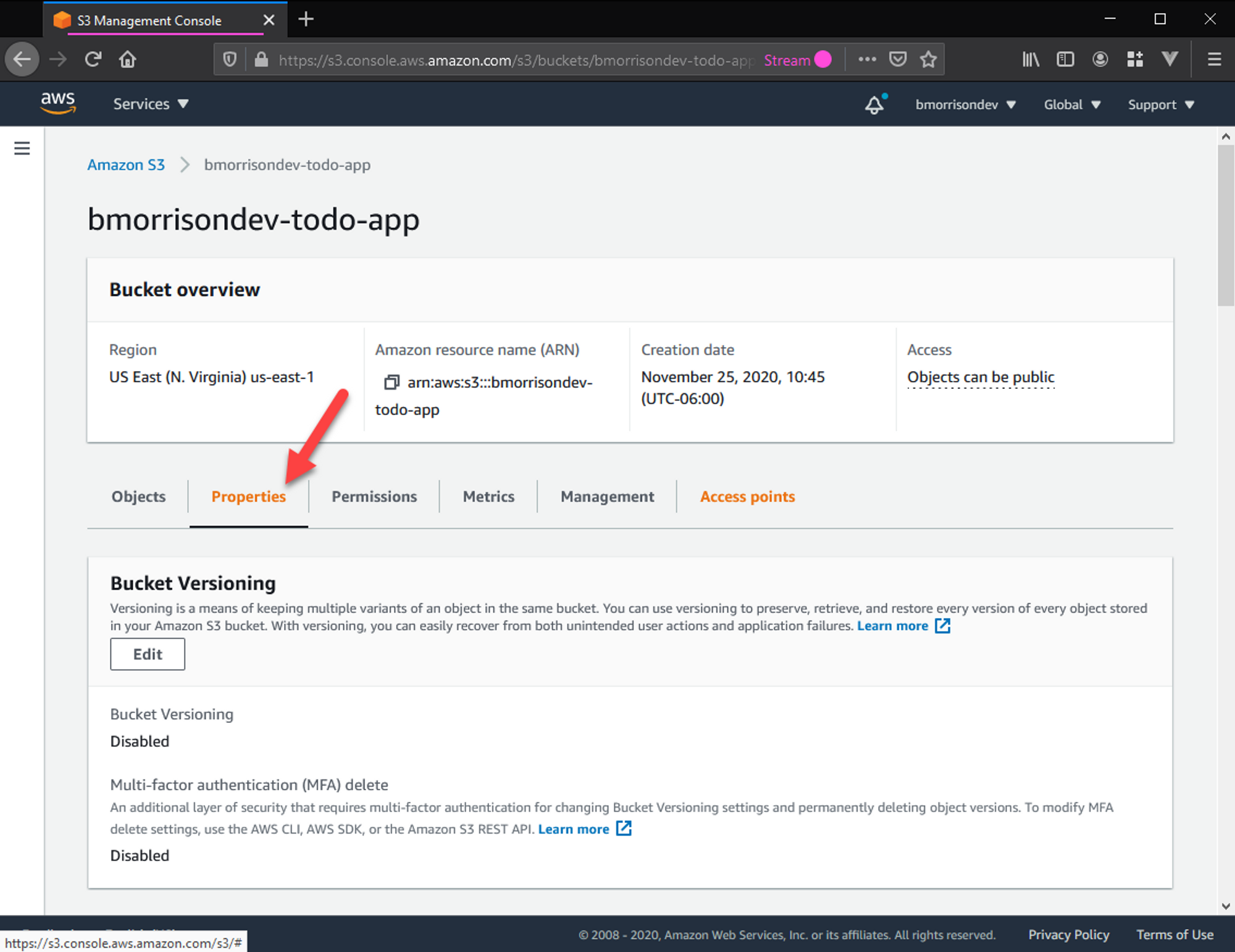Image resolution: width=1235 pixels, height=952 pixels.
Task: Click the bmorrisondev-todo-app breadcrumb text
Action: [287, 165]
